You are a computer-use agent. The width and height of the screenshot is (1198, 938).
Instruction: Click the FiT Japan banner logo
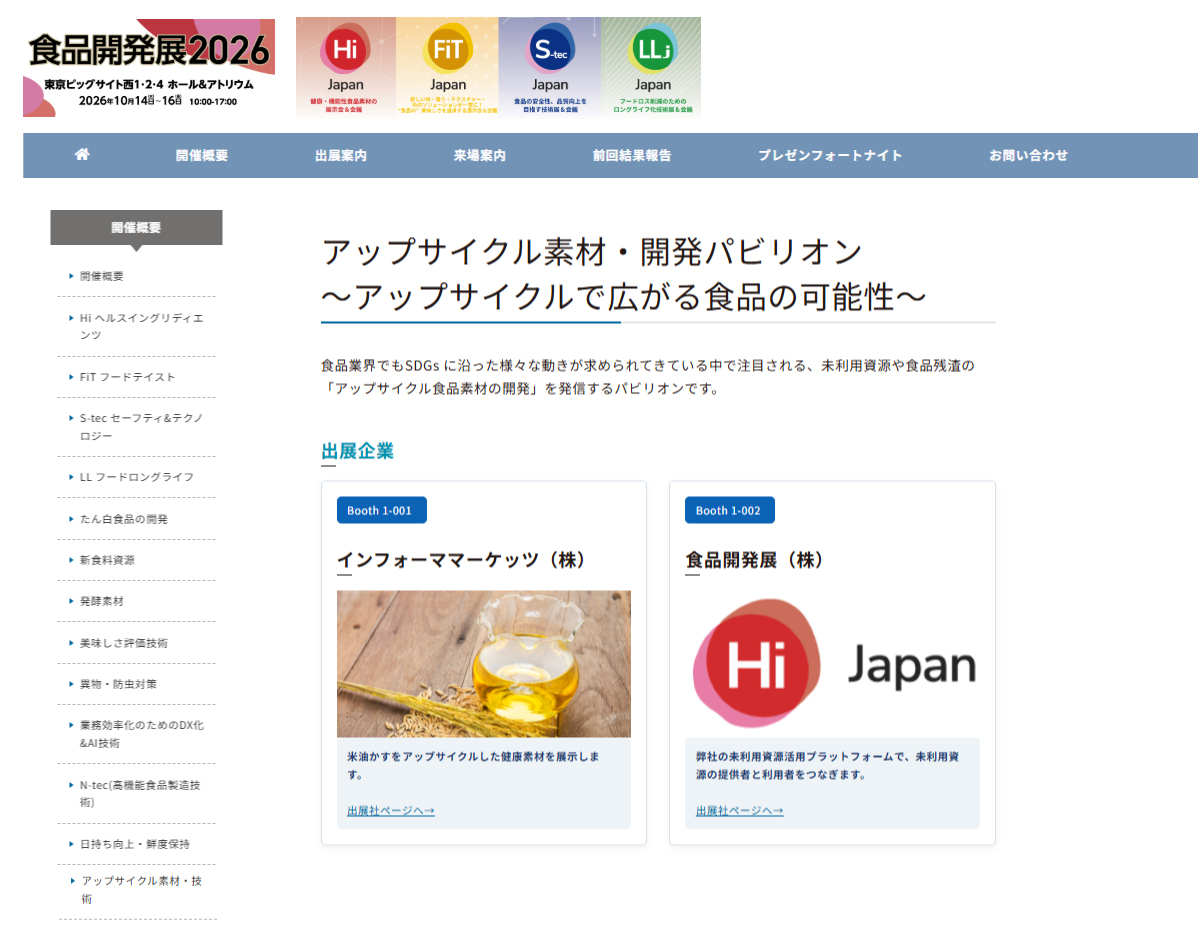pyautogui.click(x=447, y=66)
